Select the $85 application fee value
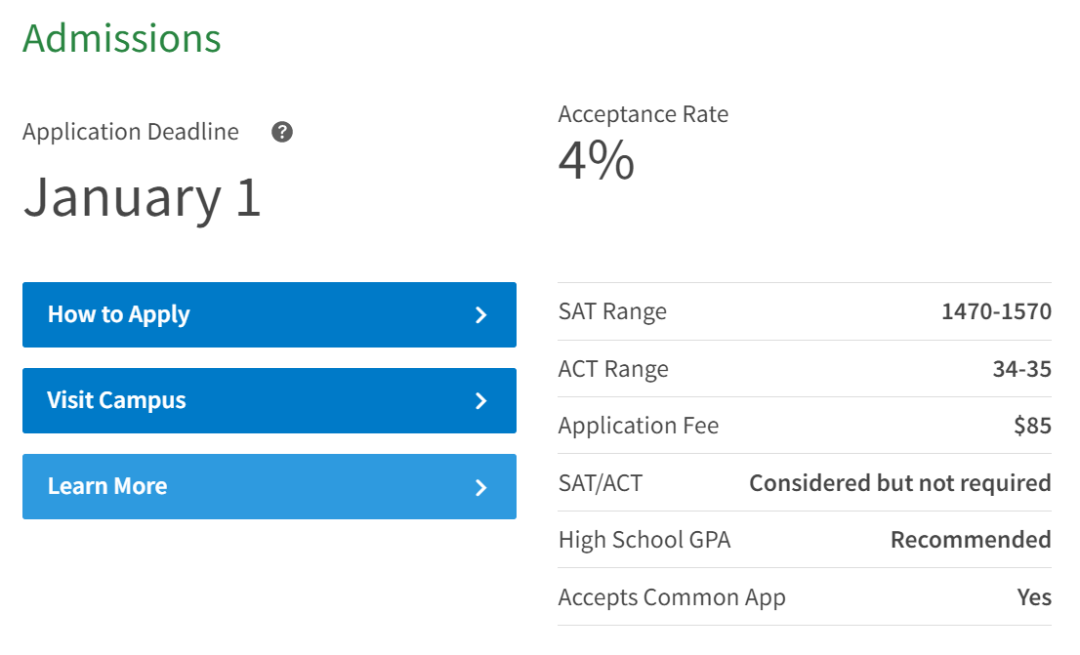This screenshot has width=1080, height=655. tap(1032, 426)
